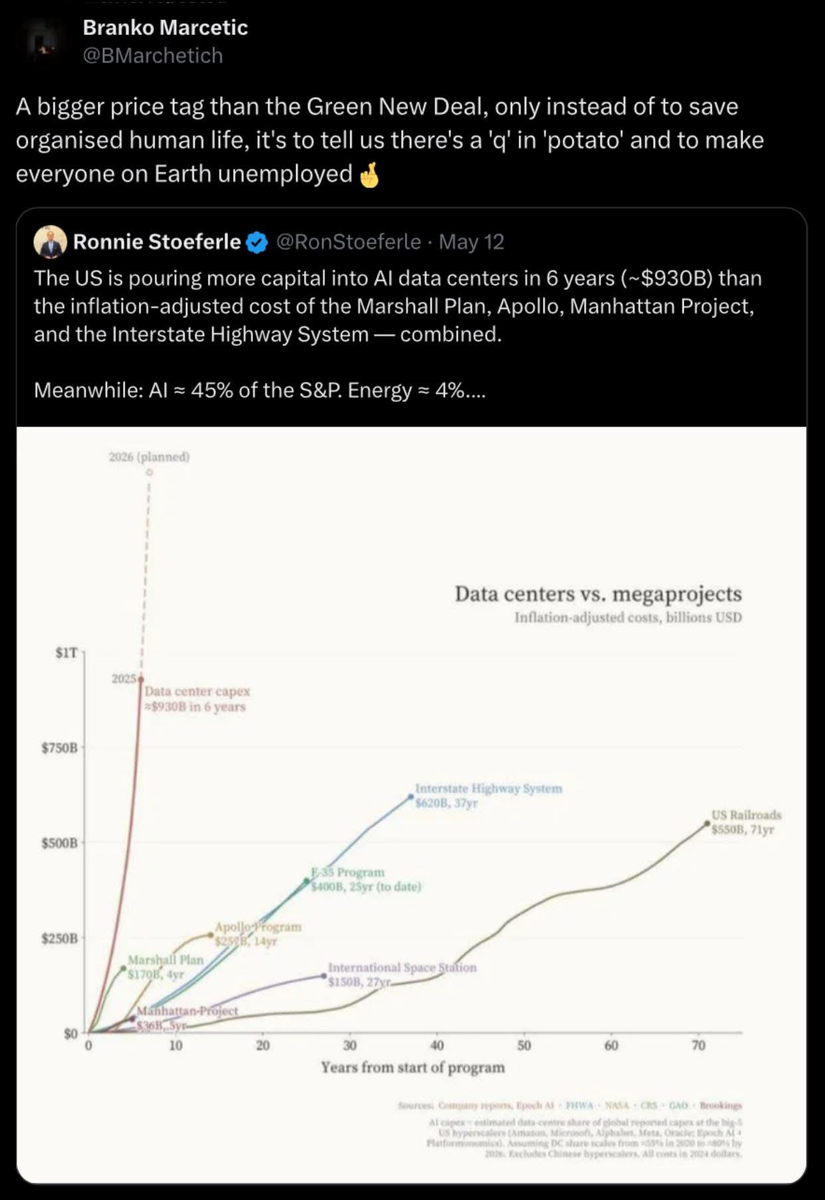The image size is (825, 1200).
Task: Click the Ronnie Stoeferle profile picture
Action: [x=48, y=241]
